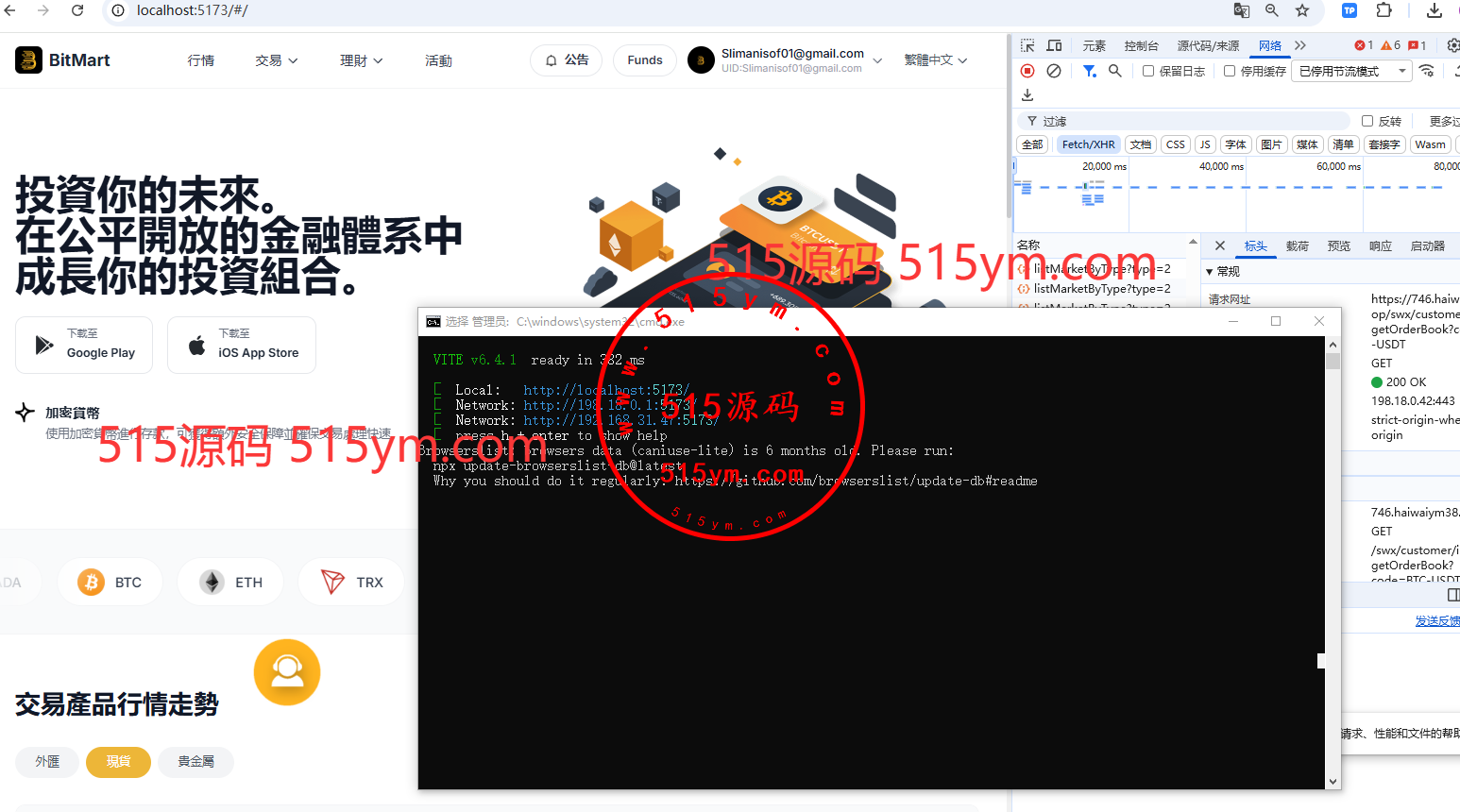Click the export HAR download icon
This screenshot has height=812, width=1460.
pyautogui.click(x=1027, y=94)
